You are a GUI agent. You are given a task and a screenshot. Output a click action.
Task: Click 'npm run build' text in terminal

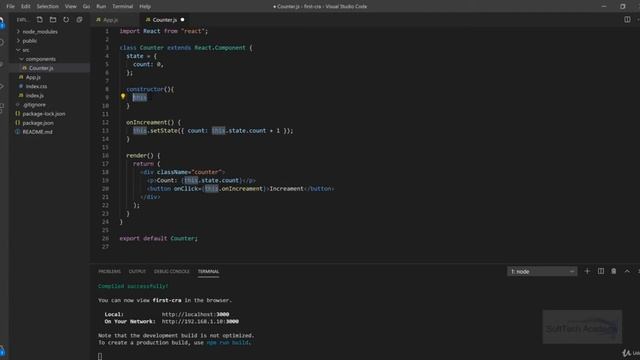coord(228,342)
